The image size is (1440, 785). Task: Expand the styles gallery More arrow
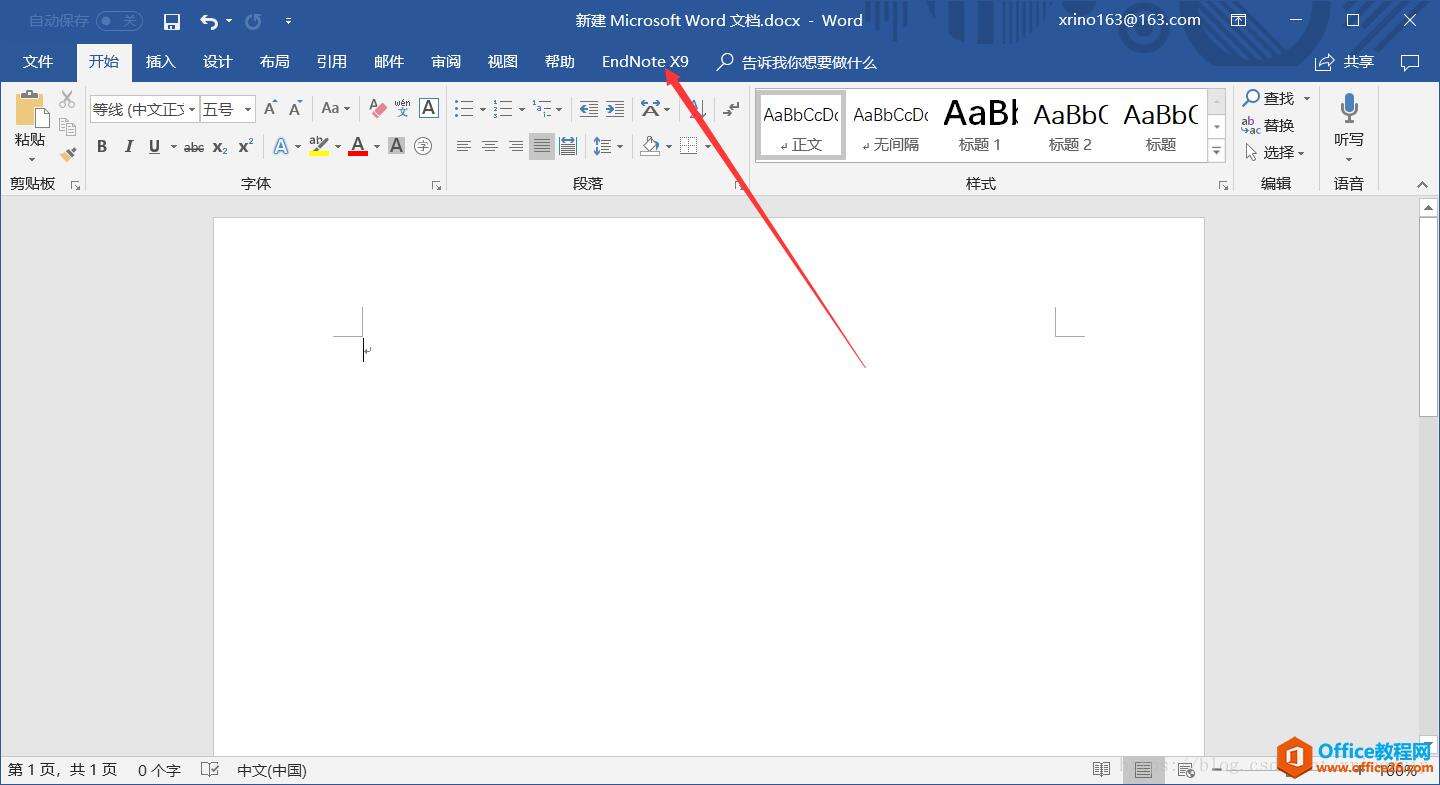click(1217, 152)
